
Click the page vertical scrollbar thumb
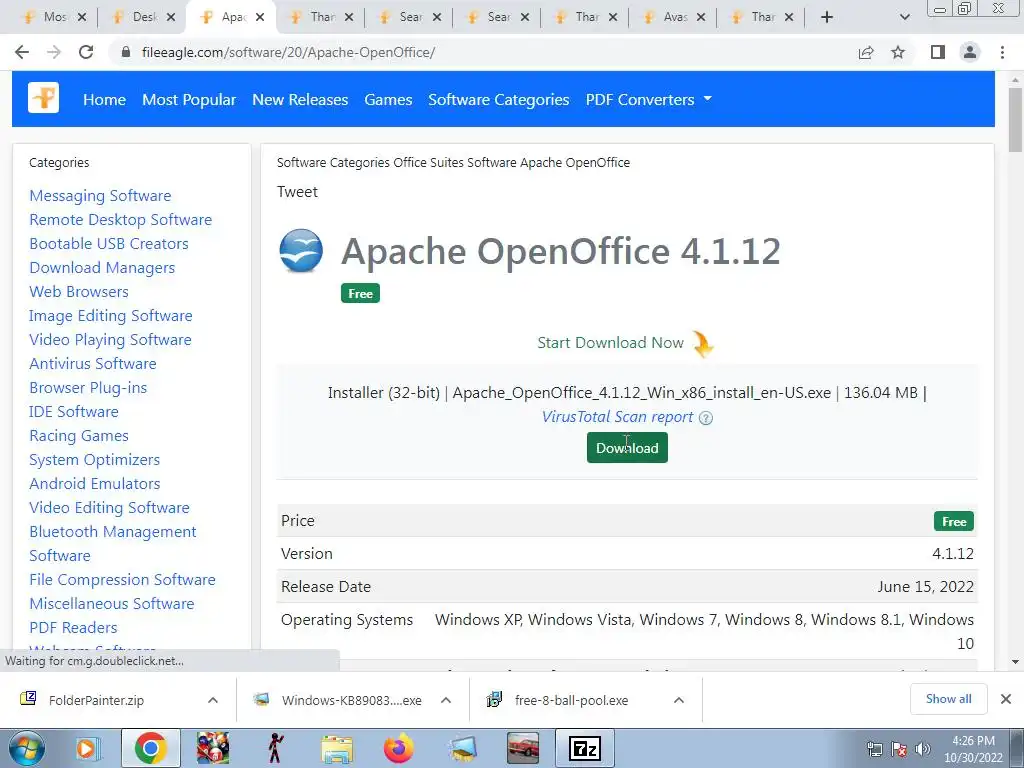coord(1015,120)
